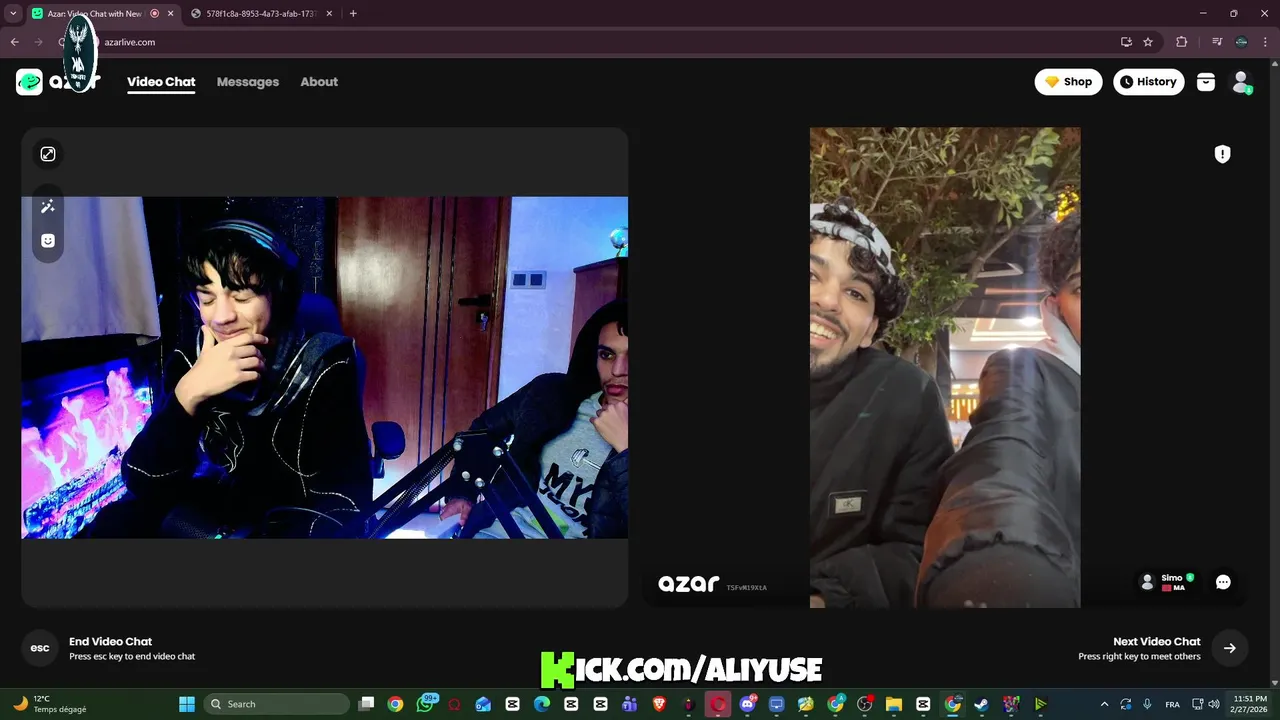
Task: Open the face filter smiley icon
Action: (47, 241)
